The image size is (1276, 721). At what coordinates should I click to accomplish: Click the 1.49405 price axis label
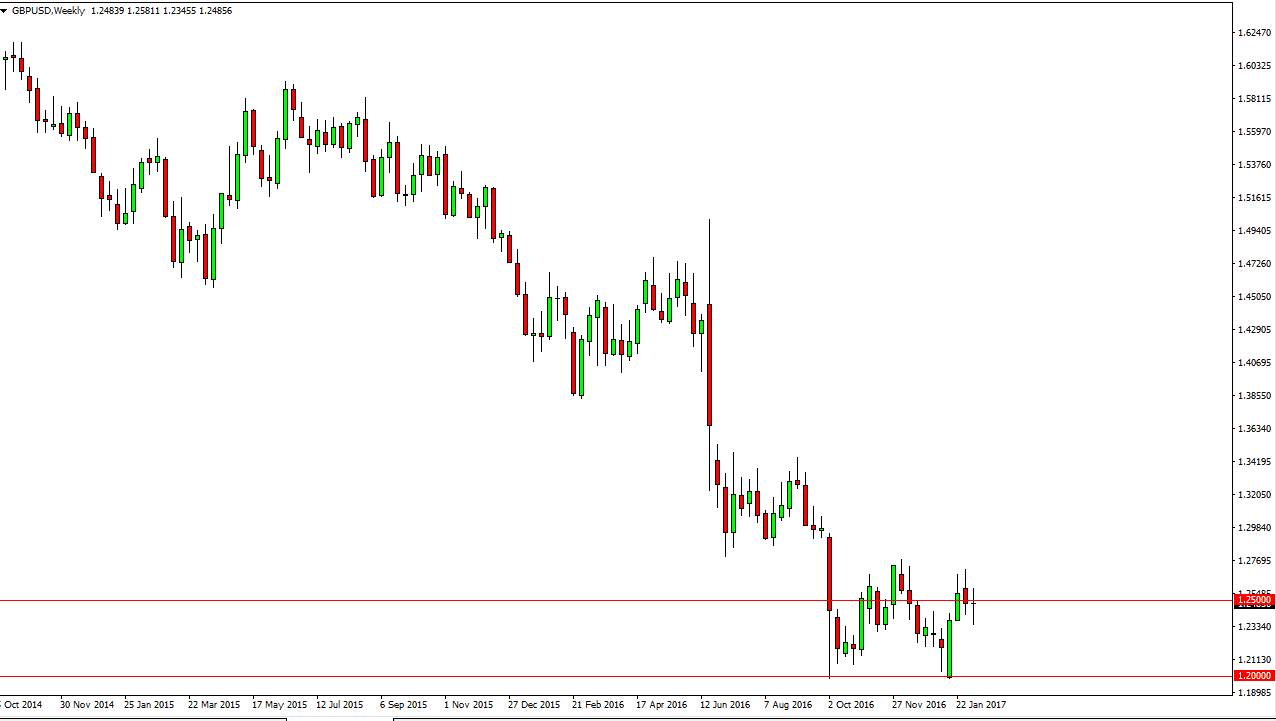click(1254, 231)
